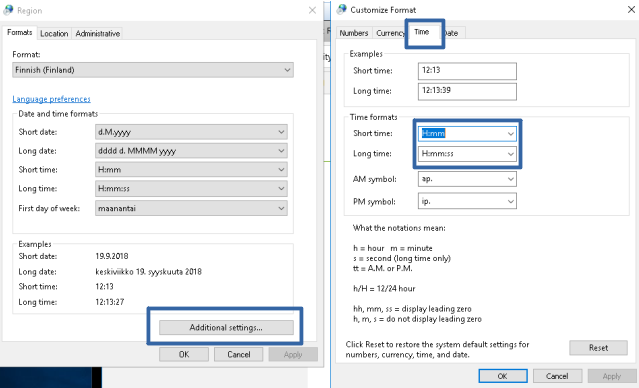Open the Date tab in Customize Format
The image size is (639, 388).
(x=452, y=33)
